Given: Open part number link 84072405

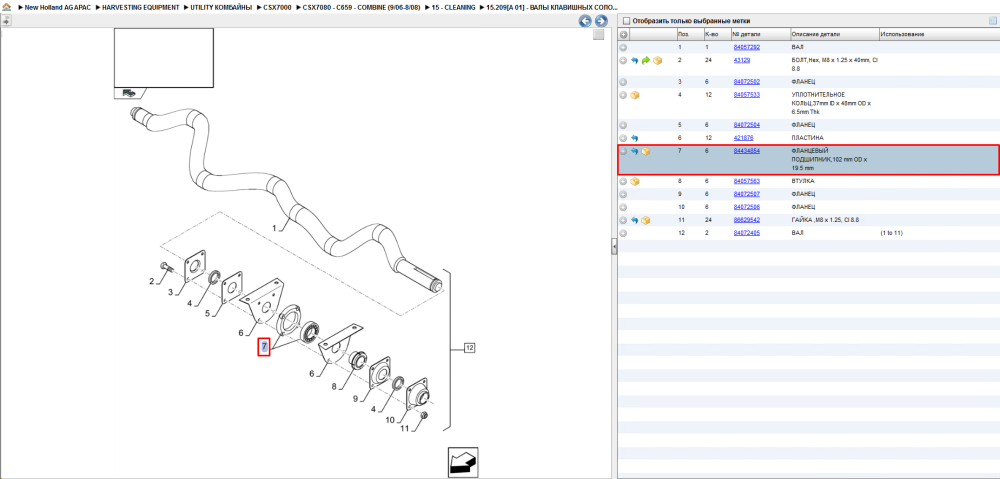Looking at the screenshot, I should coord(747,233).
